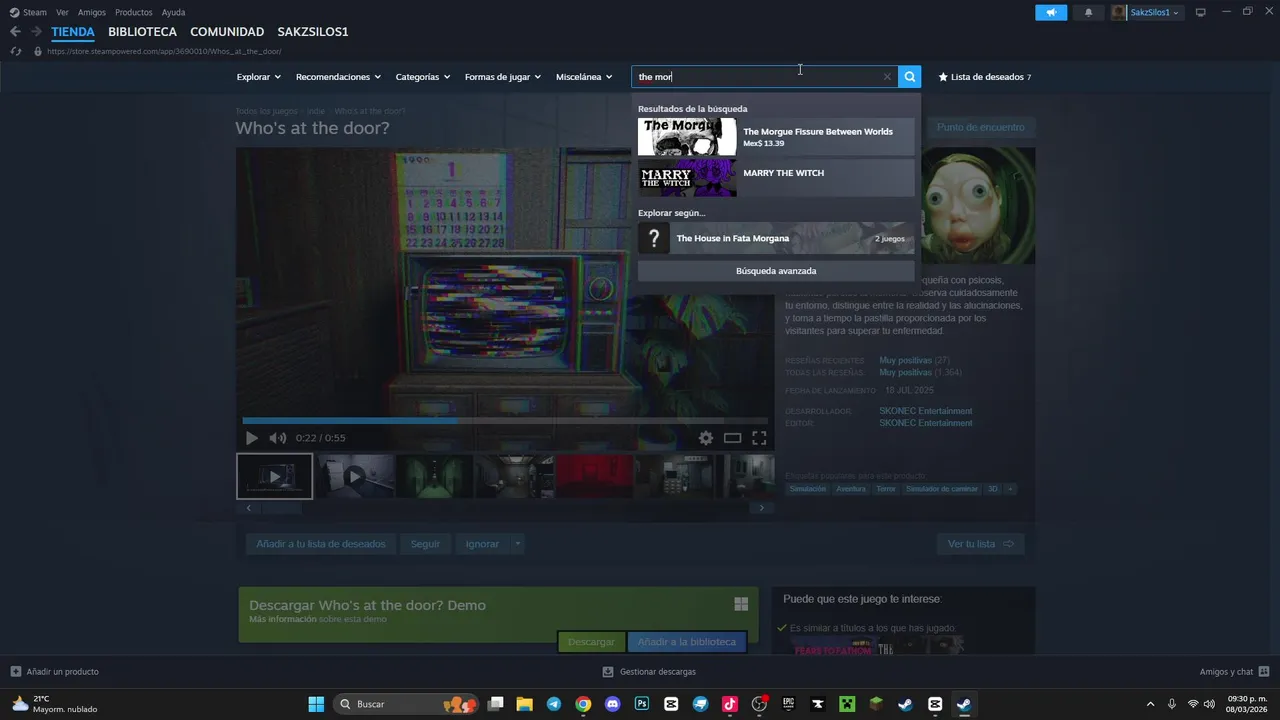Image resolution: width=1280 pixels, height=720 pixels.
Task: Click Ver tu lista
Action: click(x=980, y=544)
